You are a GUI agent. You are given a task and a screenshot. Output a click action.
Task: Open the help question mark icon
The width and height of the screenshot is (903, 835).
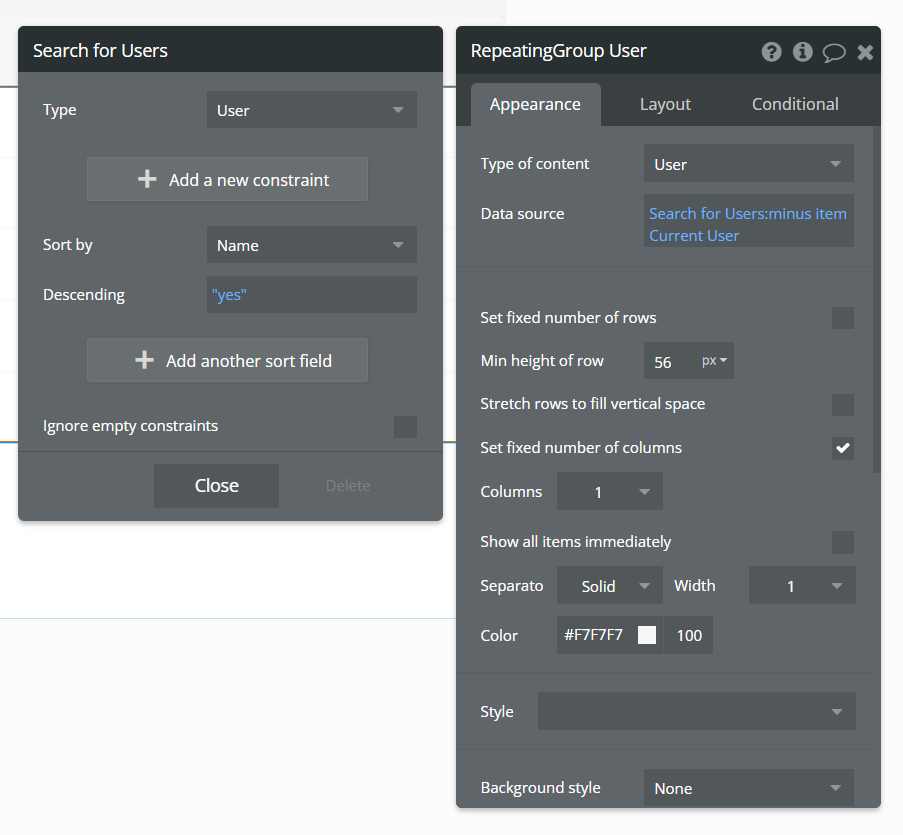pyautogui.click(x=771, y=52)
